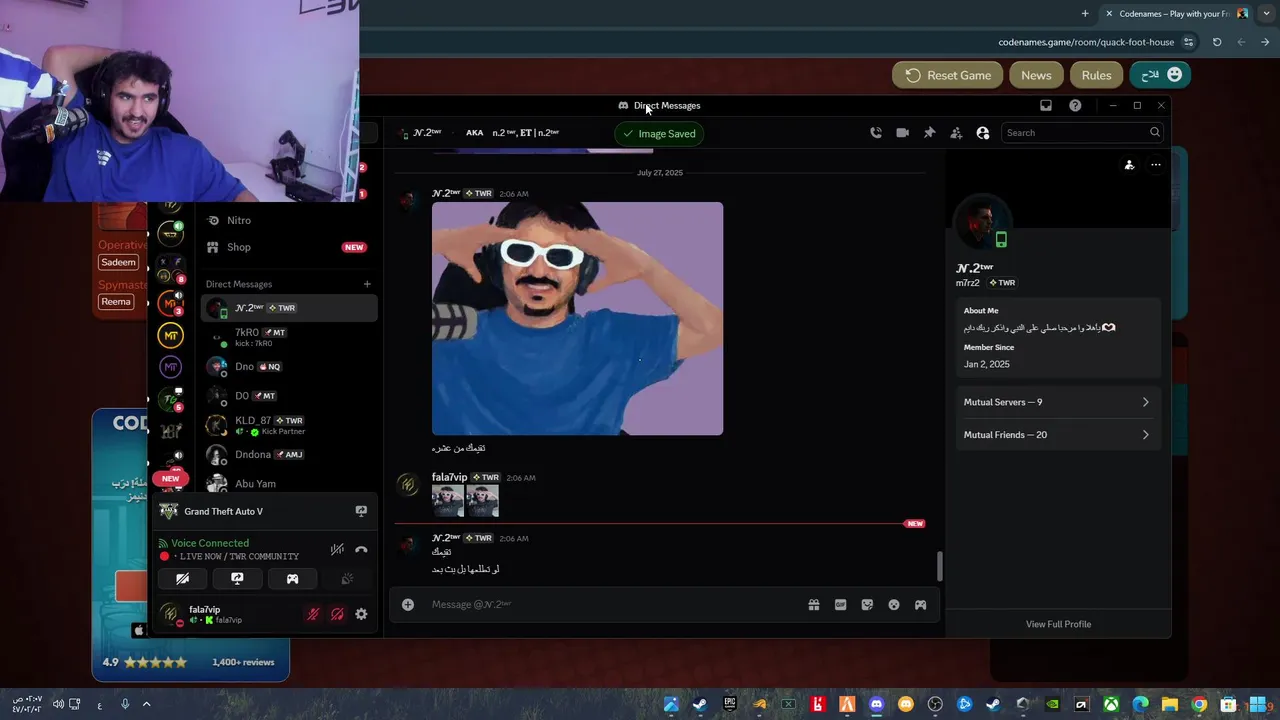Open second small image from fala7vip's message
Image resolution: width=1280 pixels, height=720 pixels.
pyautogui.click(x=482, y=501)
